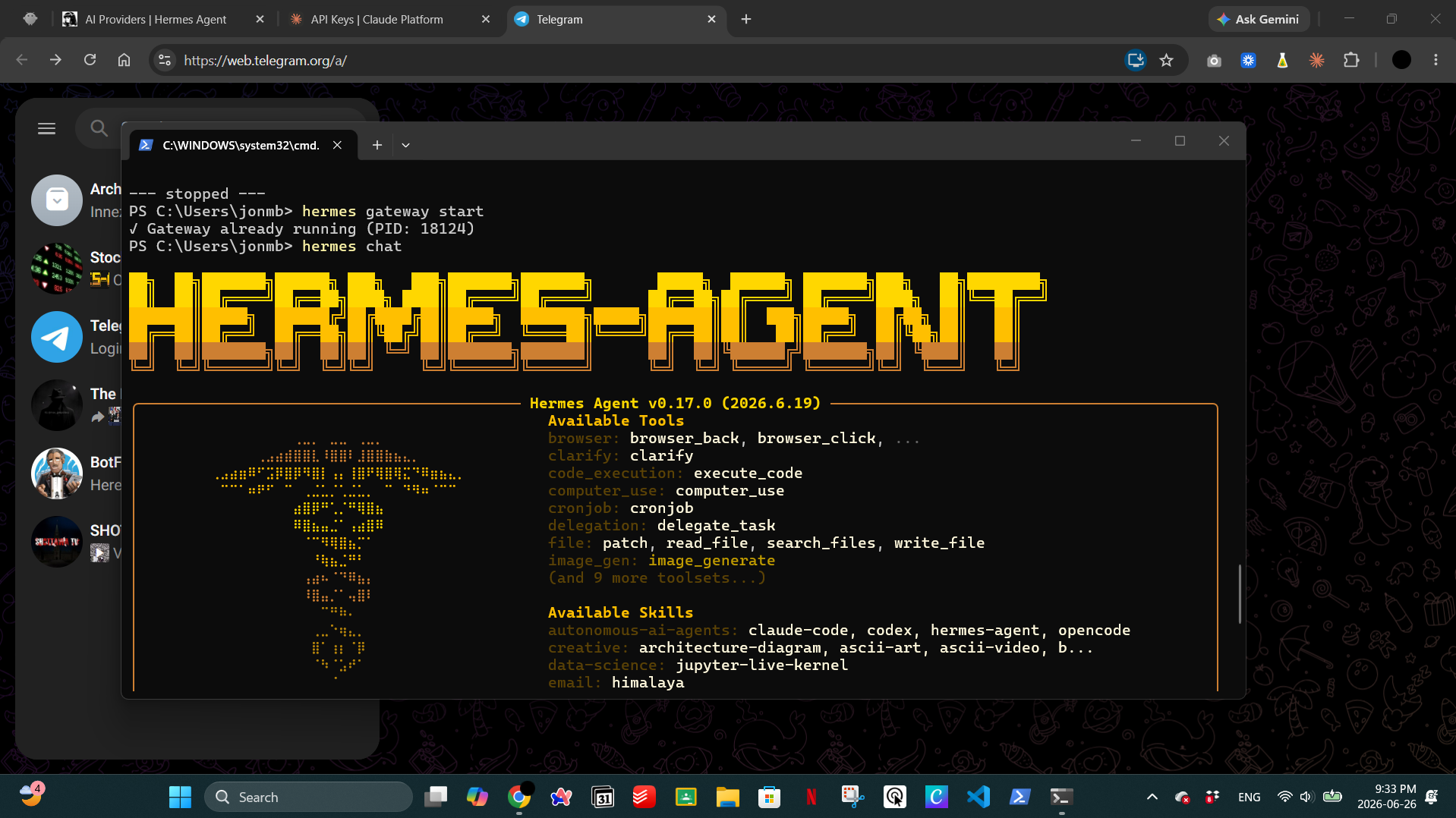Open the browser three-dot menu
Image resolution: width=1456 pixels, height=818 pixels.
tap(1436, 60)
